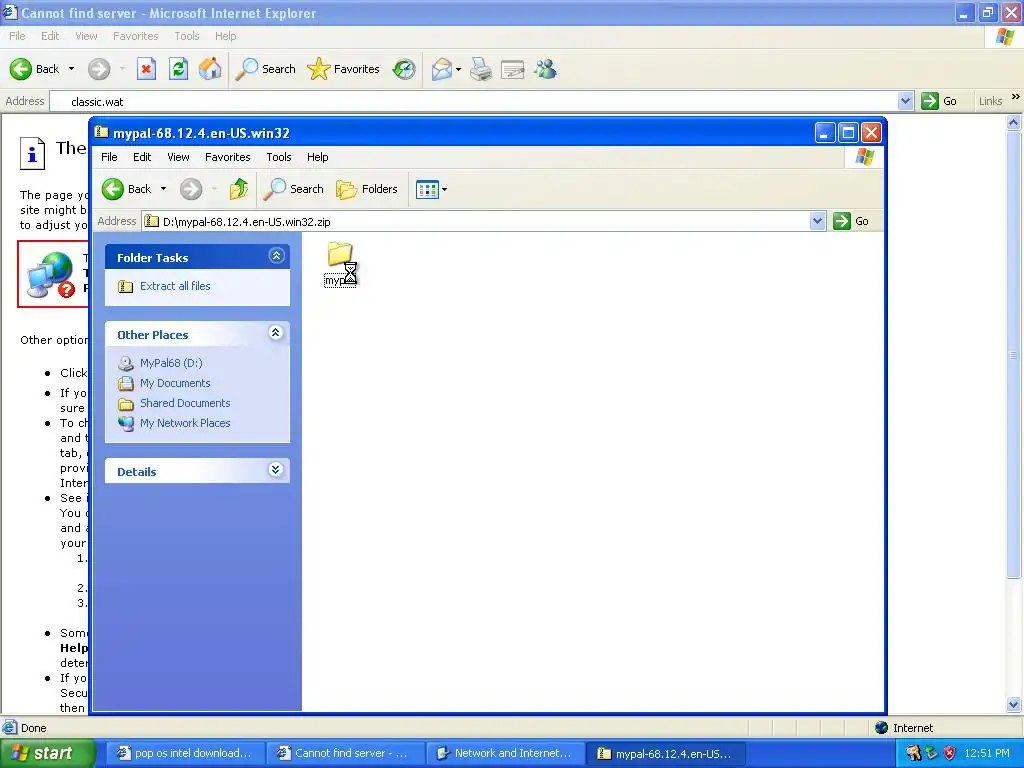
Task: Click the Views icon in zip window
Action: click(x=427, y=189)
